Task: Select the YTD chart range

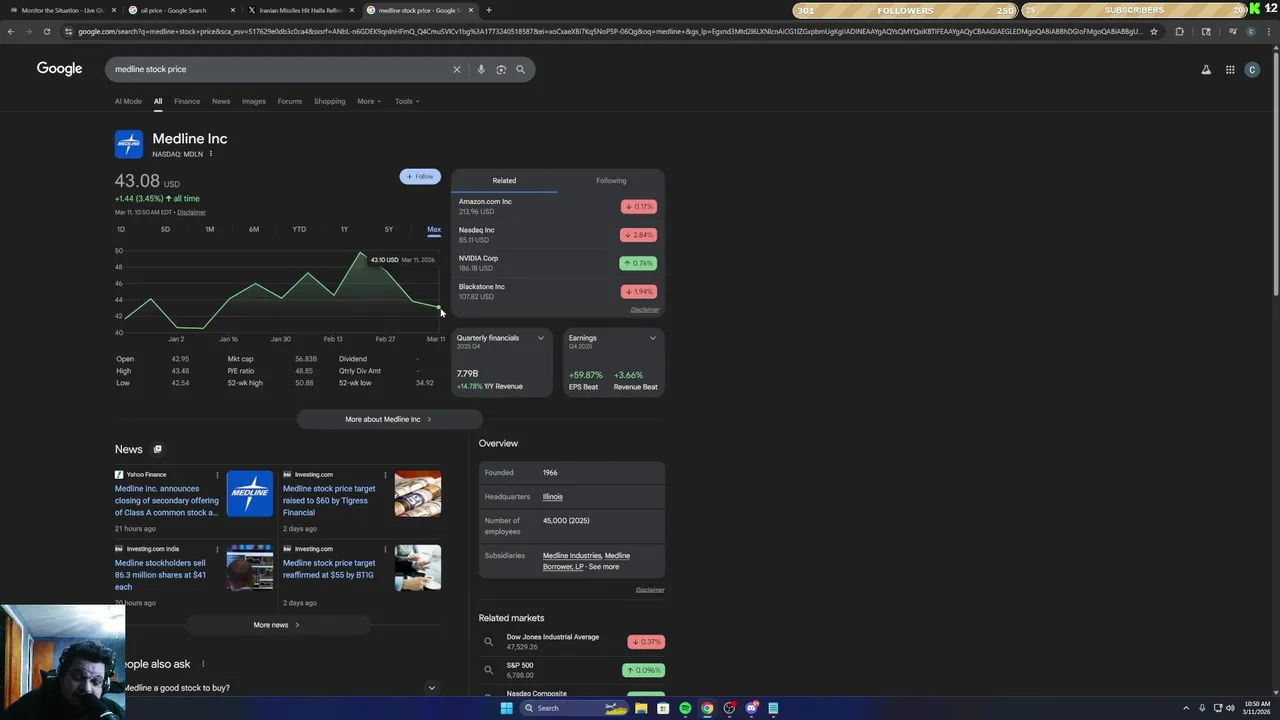Action: click(x=299, y=229)
